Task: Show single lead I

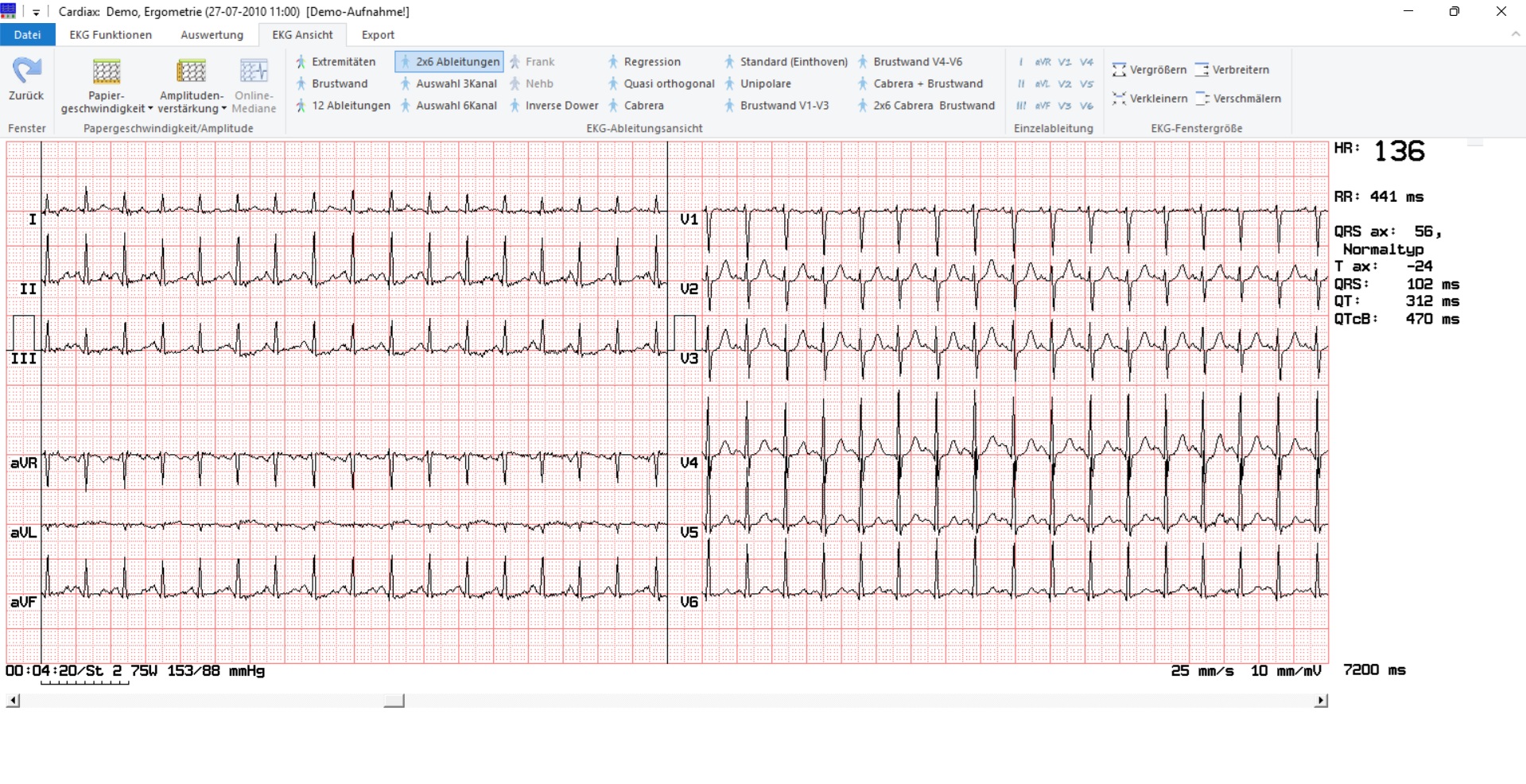Action: (1021, 62)
